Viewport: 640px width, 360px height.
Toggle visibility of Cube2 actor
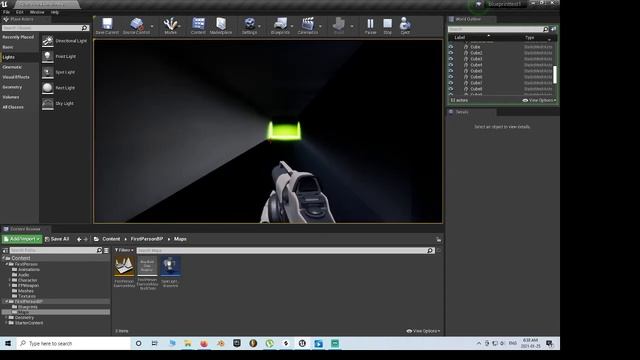[x=451, y=53]
